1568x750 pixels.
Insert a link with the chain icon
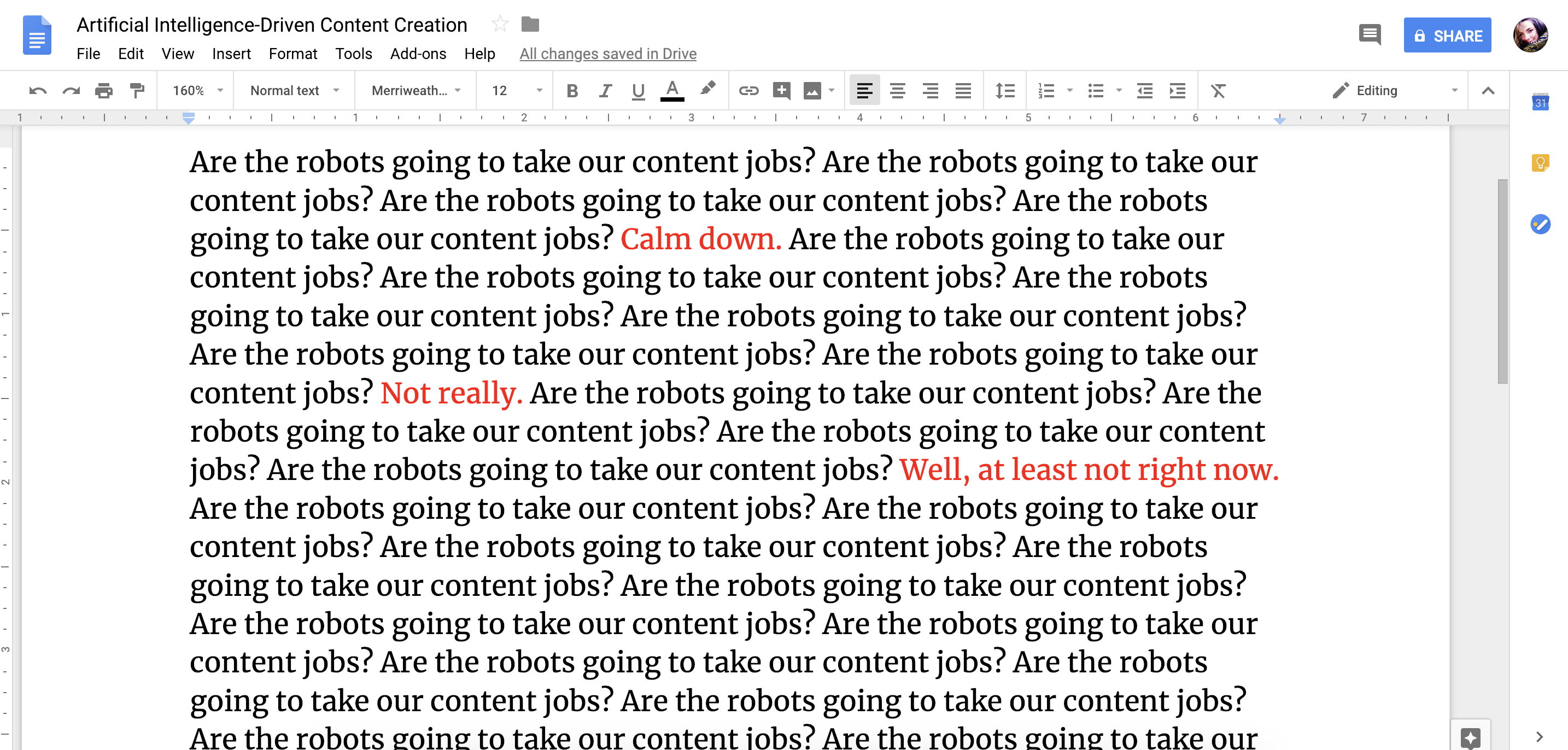click(748, 91)
